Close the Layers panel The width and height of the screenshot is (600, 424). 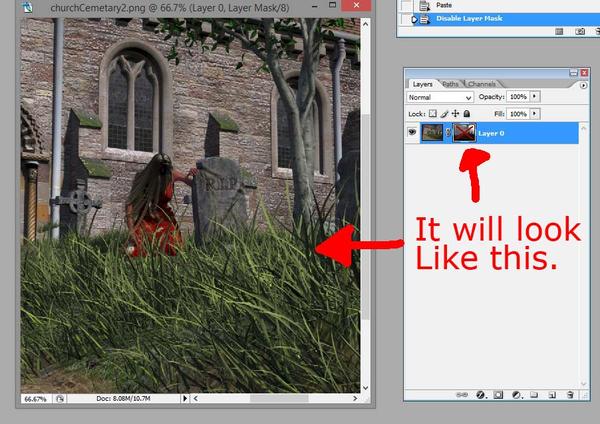click(x=584, y=73)
